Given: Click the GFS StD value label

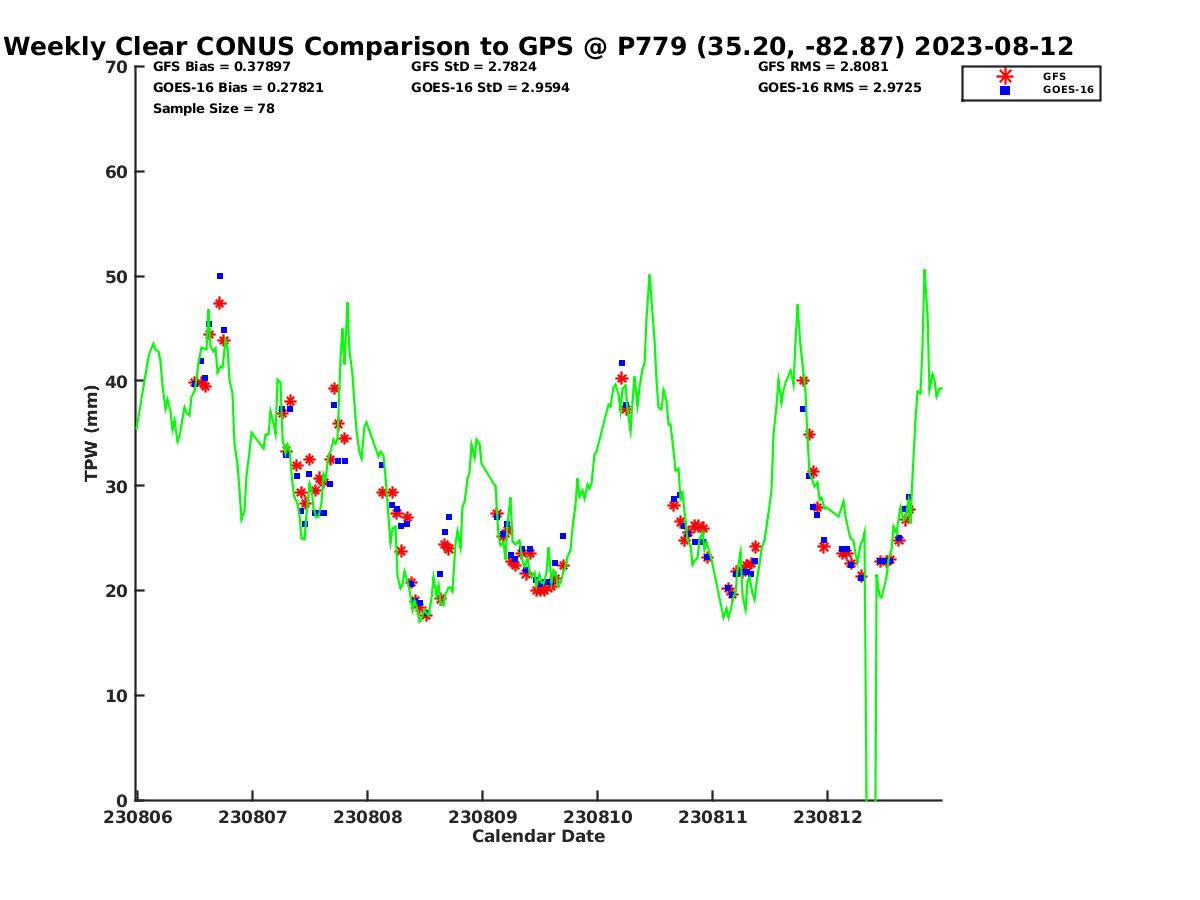Looking at the screenshot, I should (x=473, y=67).
